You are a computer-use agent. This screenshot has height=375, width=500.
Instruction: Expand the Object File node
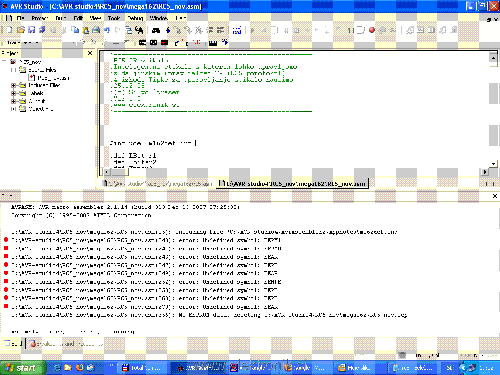[x=13, y=109]
